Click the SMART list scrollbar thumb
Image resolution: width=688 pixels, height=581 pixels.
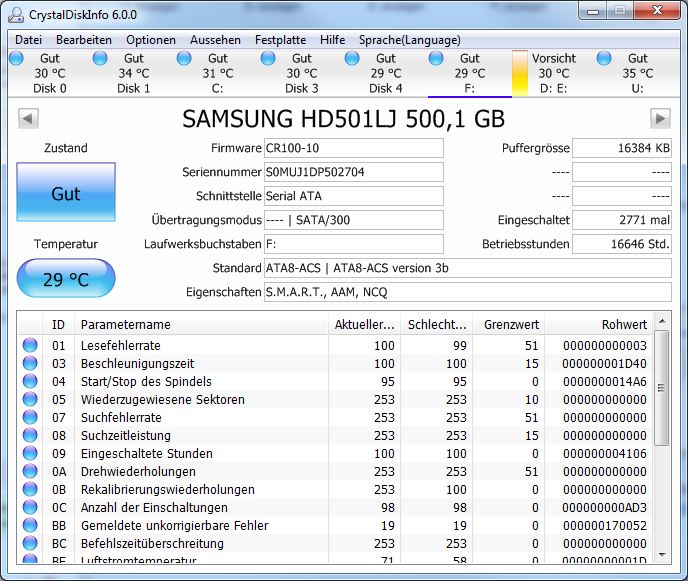662,388
